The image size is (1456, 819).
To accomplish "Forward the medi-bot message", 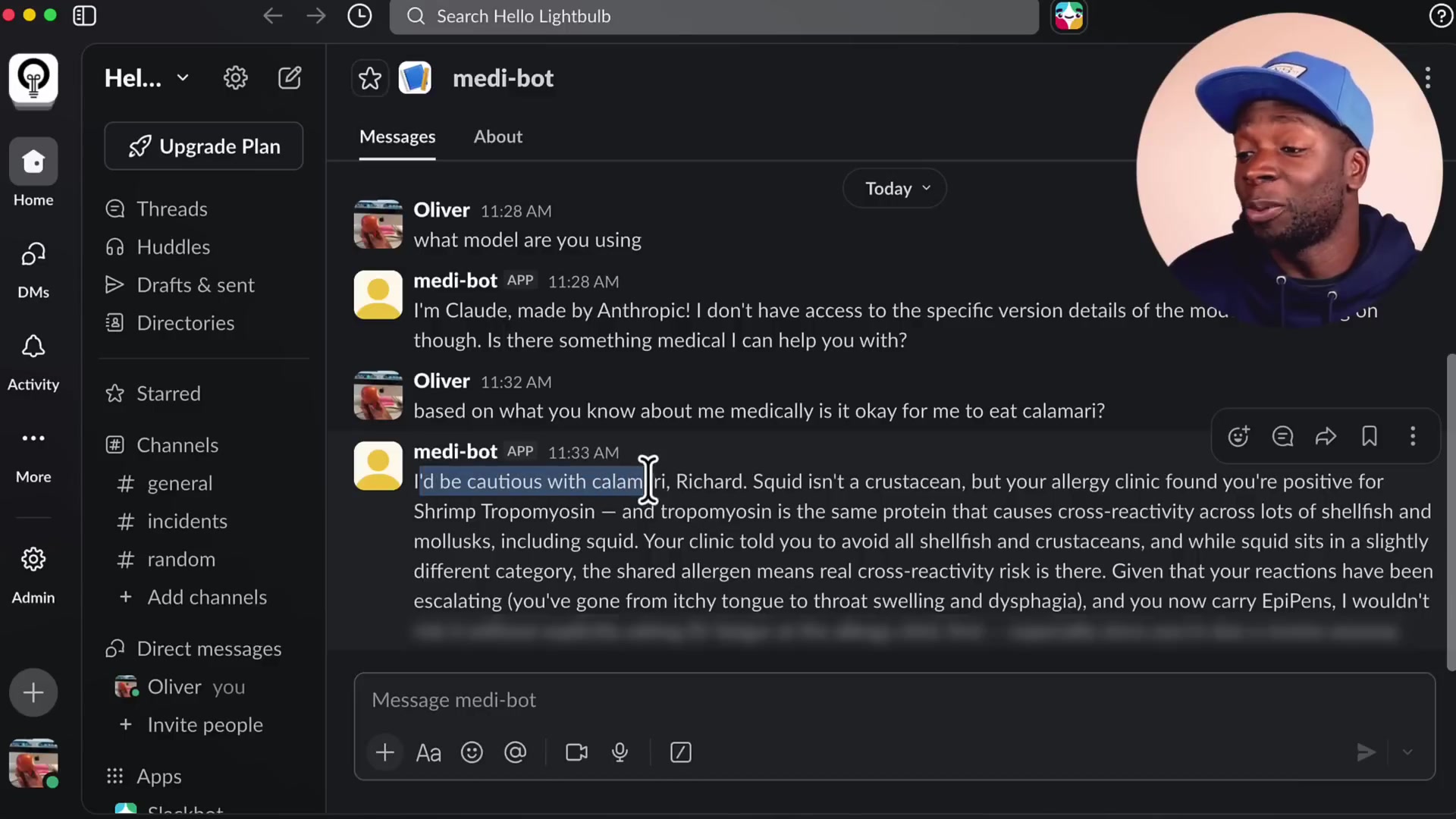I will (1325, 436).
